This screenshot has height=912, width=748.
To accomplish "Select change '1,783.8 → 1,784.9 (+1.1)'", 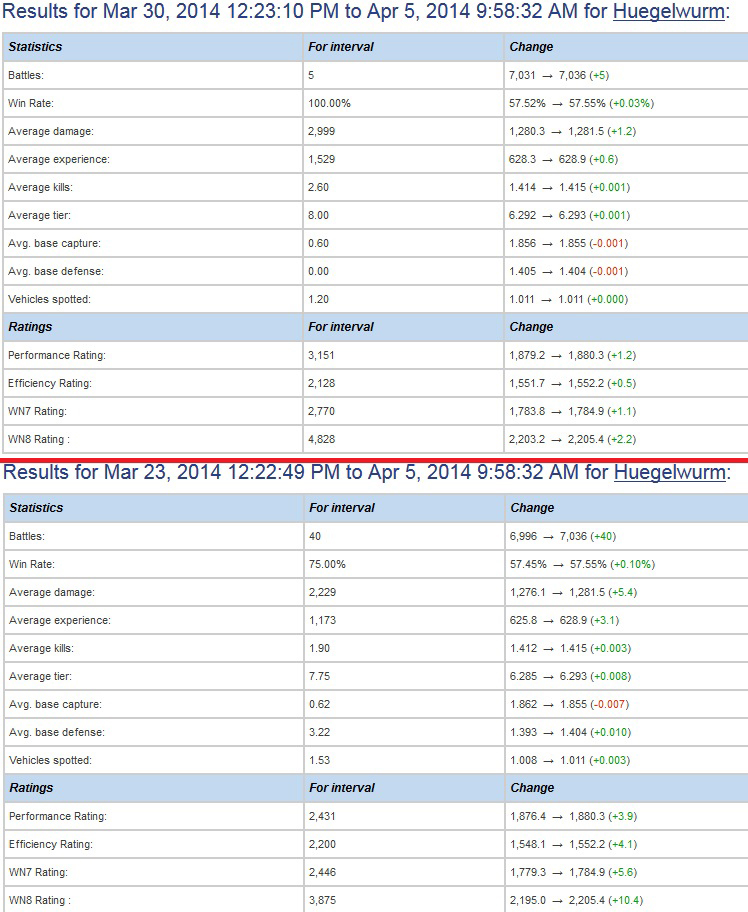I will point(572,411).
